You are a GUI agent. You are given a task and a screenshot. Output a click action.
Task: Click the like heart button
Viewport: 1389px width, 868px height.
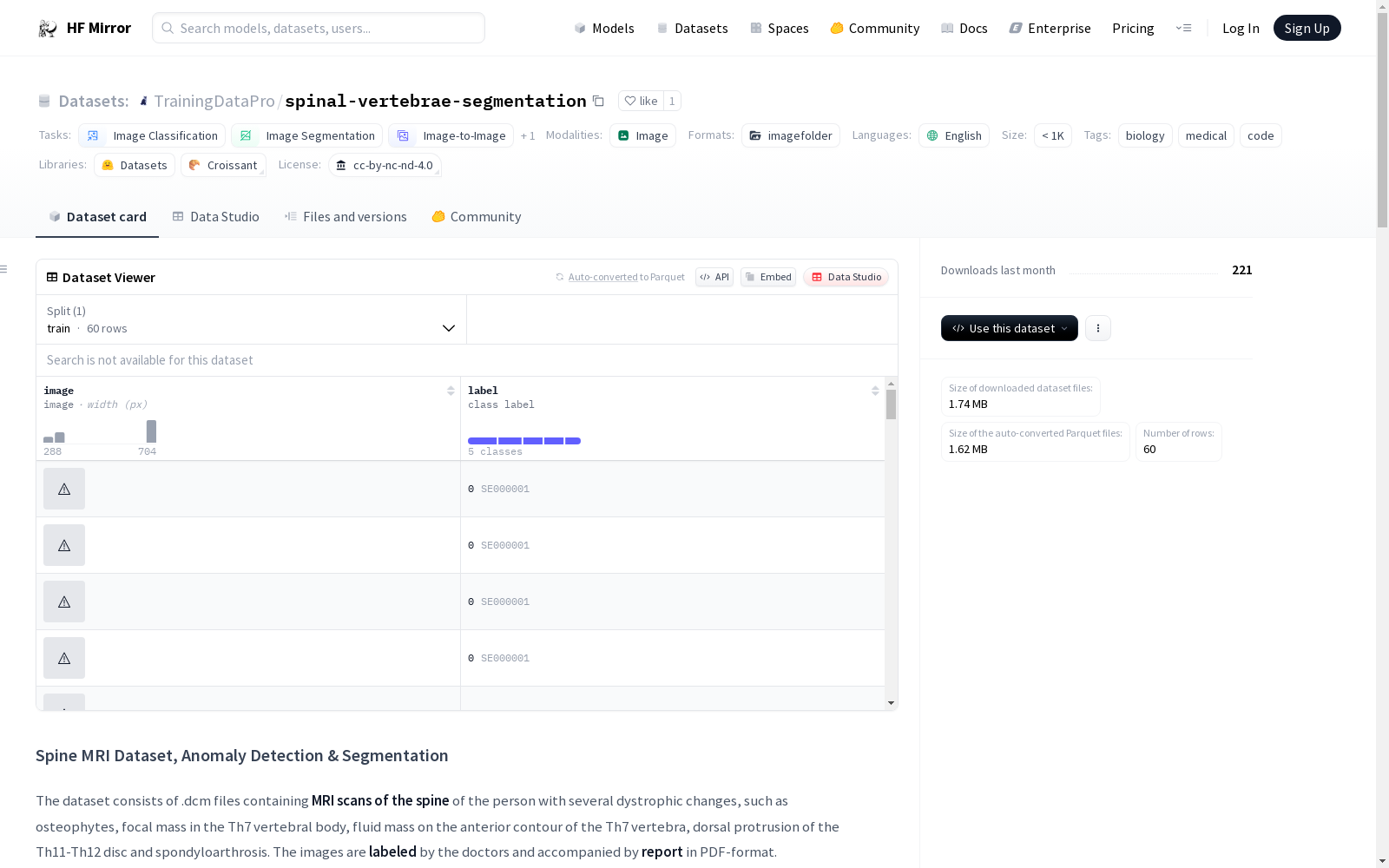click(641, 101)
